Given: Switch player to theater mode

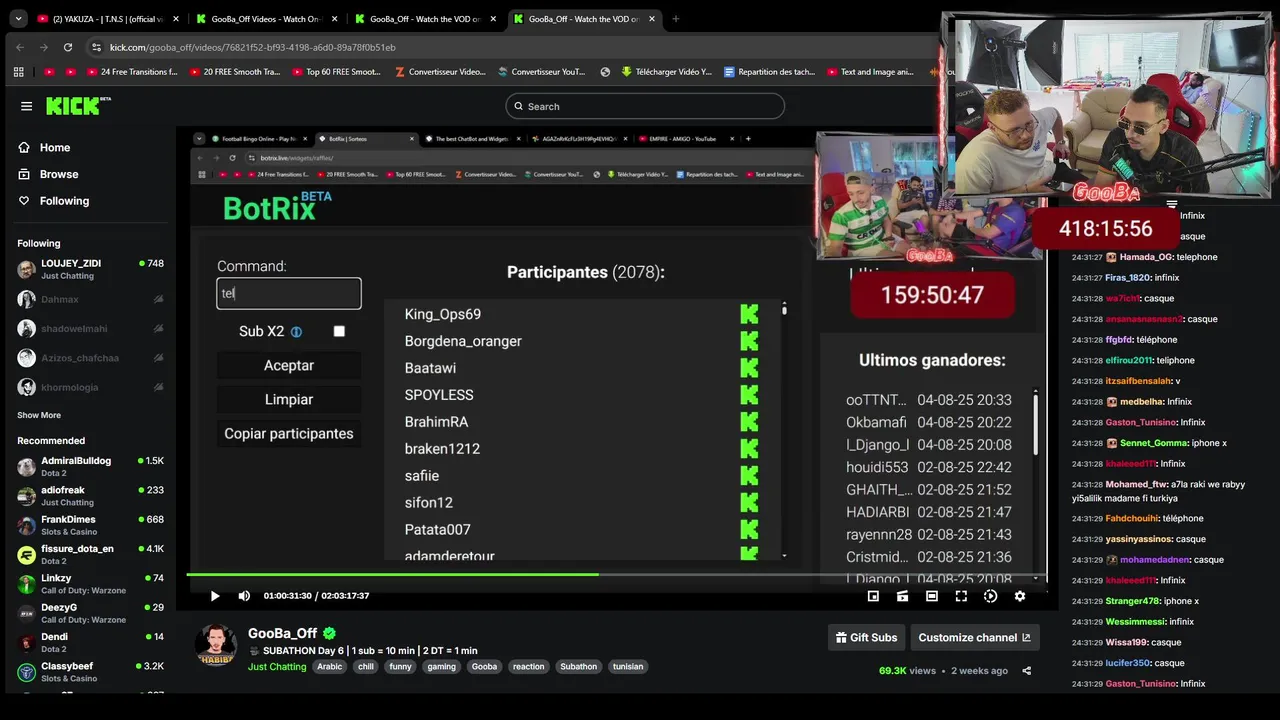Looking at the screenshot, I should [931, 596].
